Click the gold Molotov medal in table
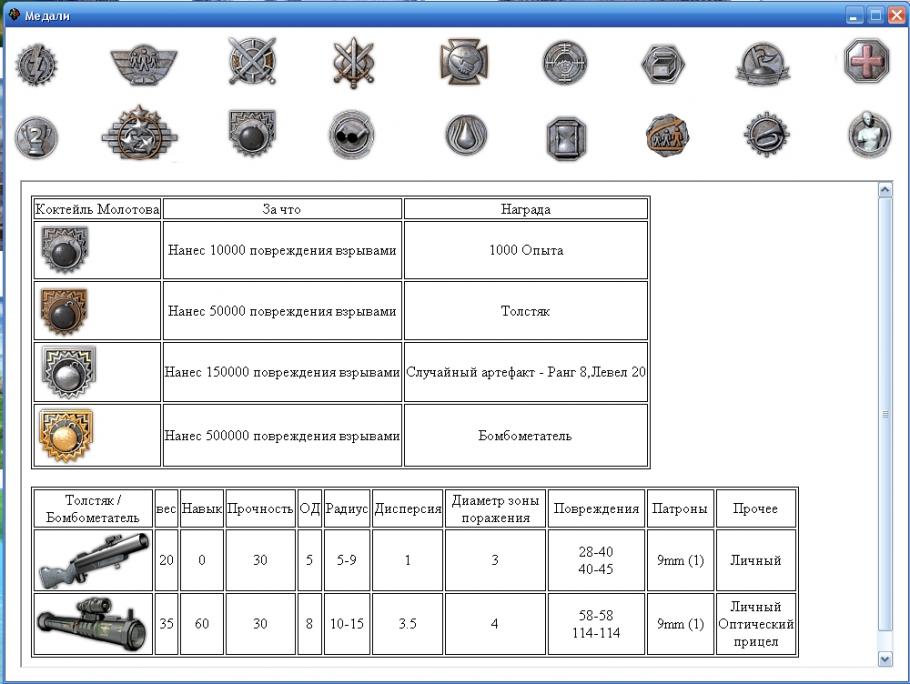The width and height of the screenshot is (910, 684). [62, 435]
